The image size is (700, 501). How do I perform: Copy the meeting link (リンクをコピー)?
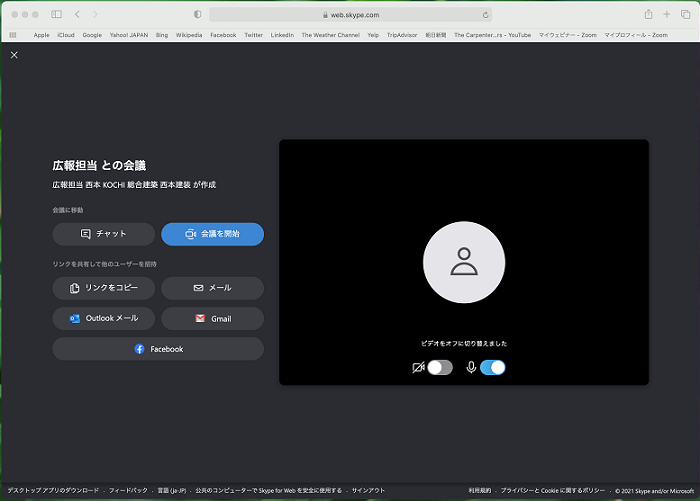pos(104,288)
